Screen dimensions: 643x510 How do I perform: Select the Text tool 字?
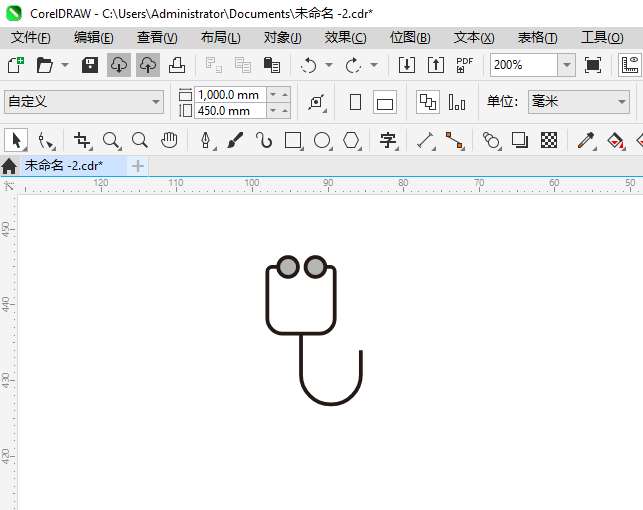(x=388, y=140)
